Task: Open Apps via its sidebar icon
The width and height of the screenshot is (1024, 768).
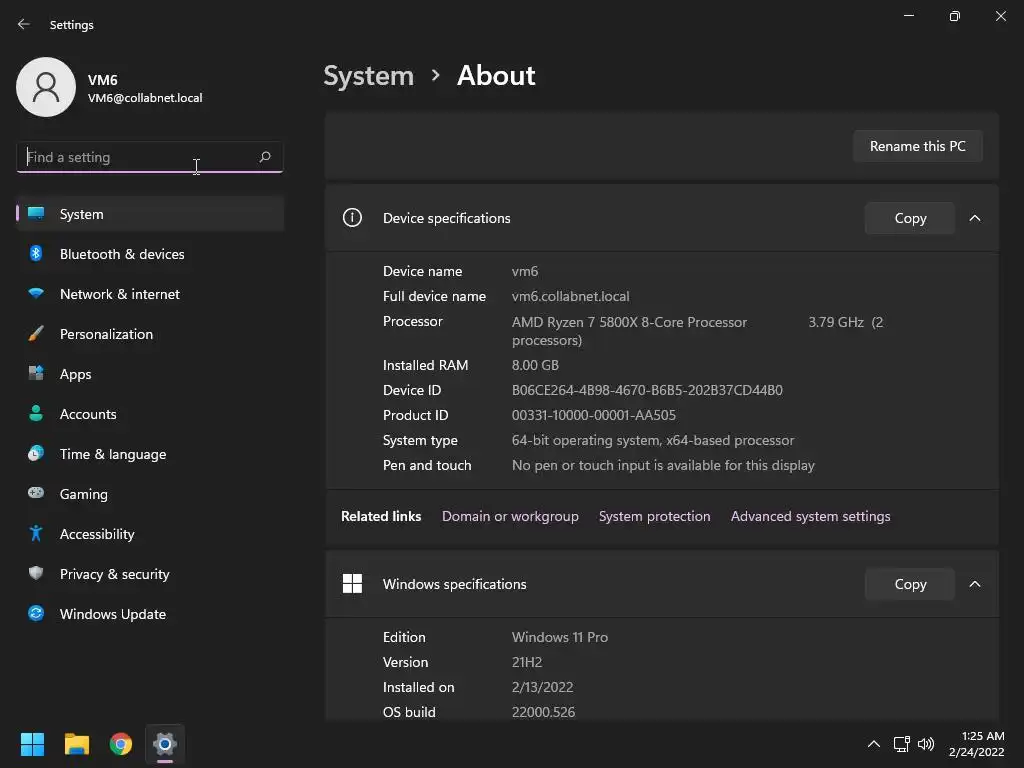Action: point(36,374)
